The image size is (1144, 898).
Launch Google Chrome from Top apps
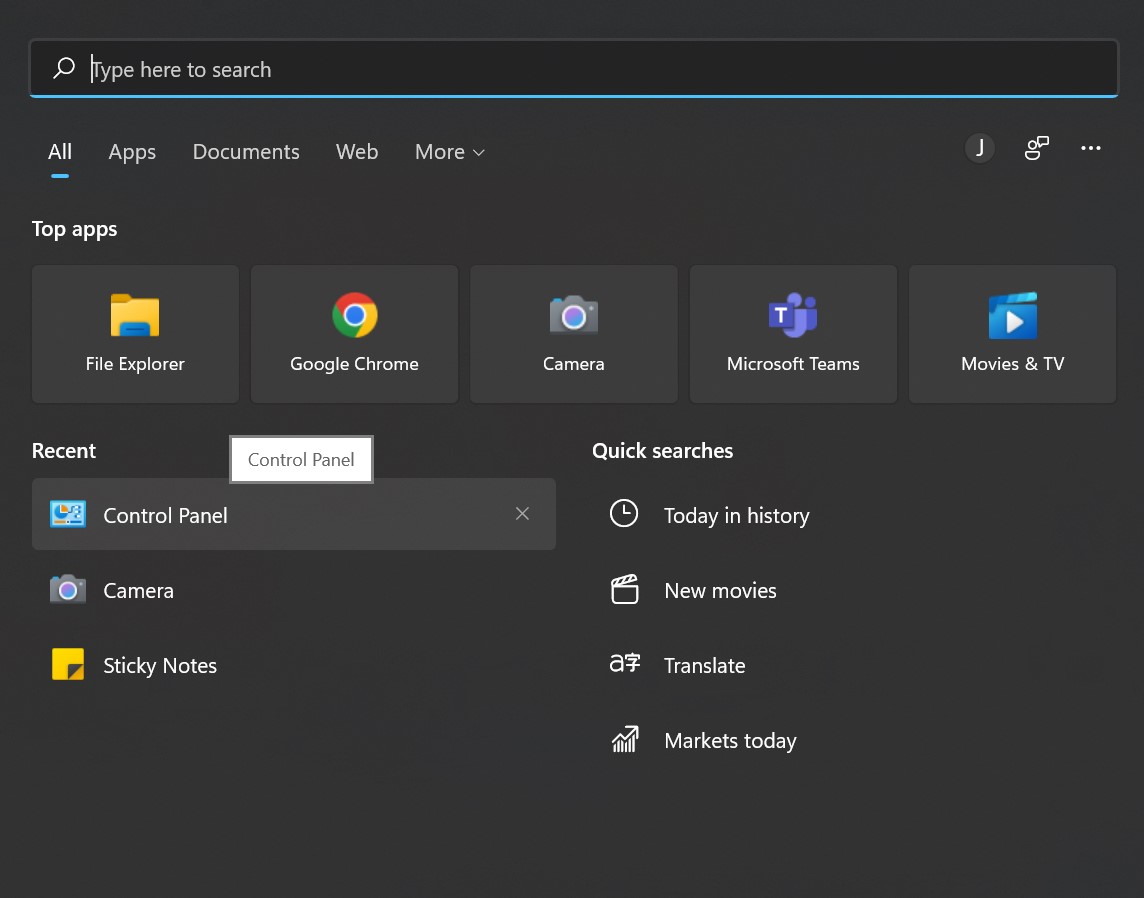355,333
